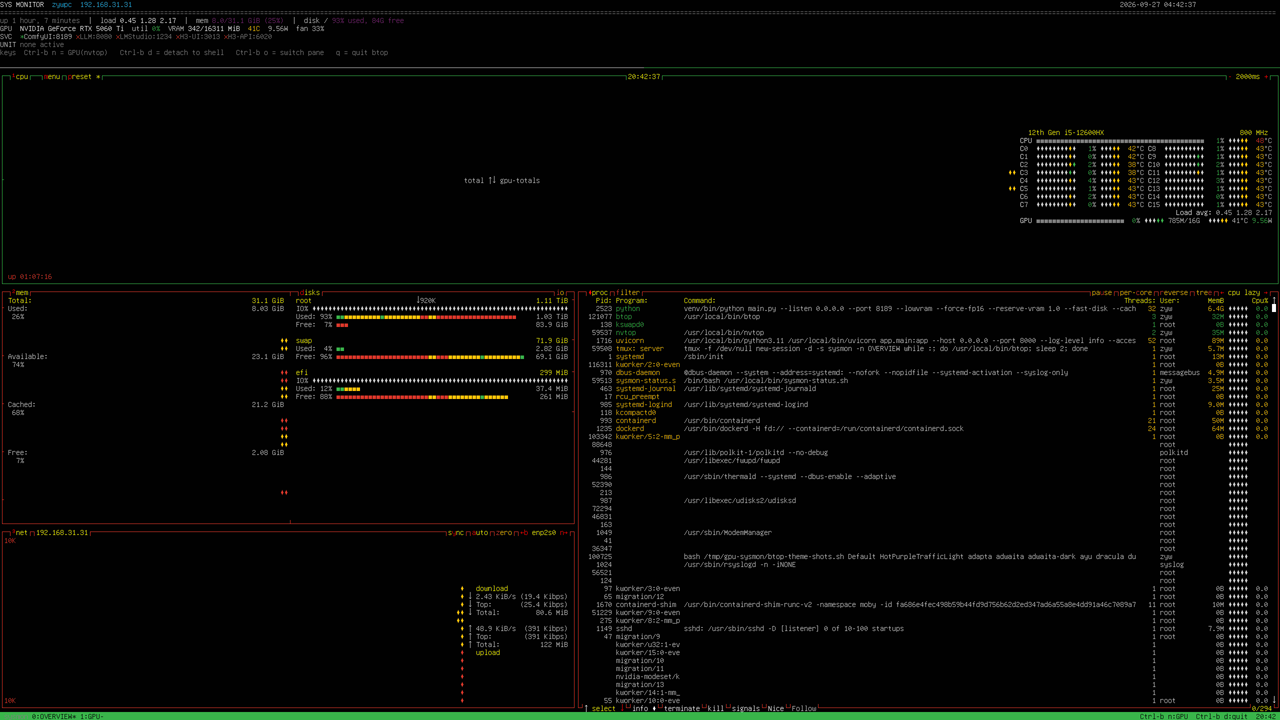This screenshot has width=1280, height=720.
Task: Change the cpu lazy sorting selector
Action: (x=1244, y=293)
